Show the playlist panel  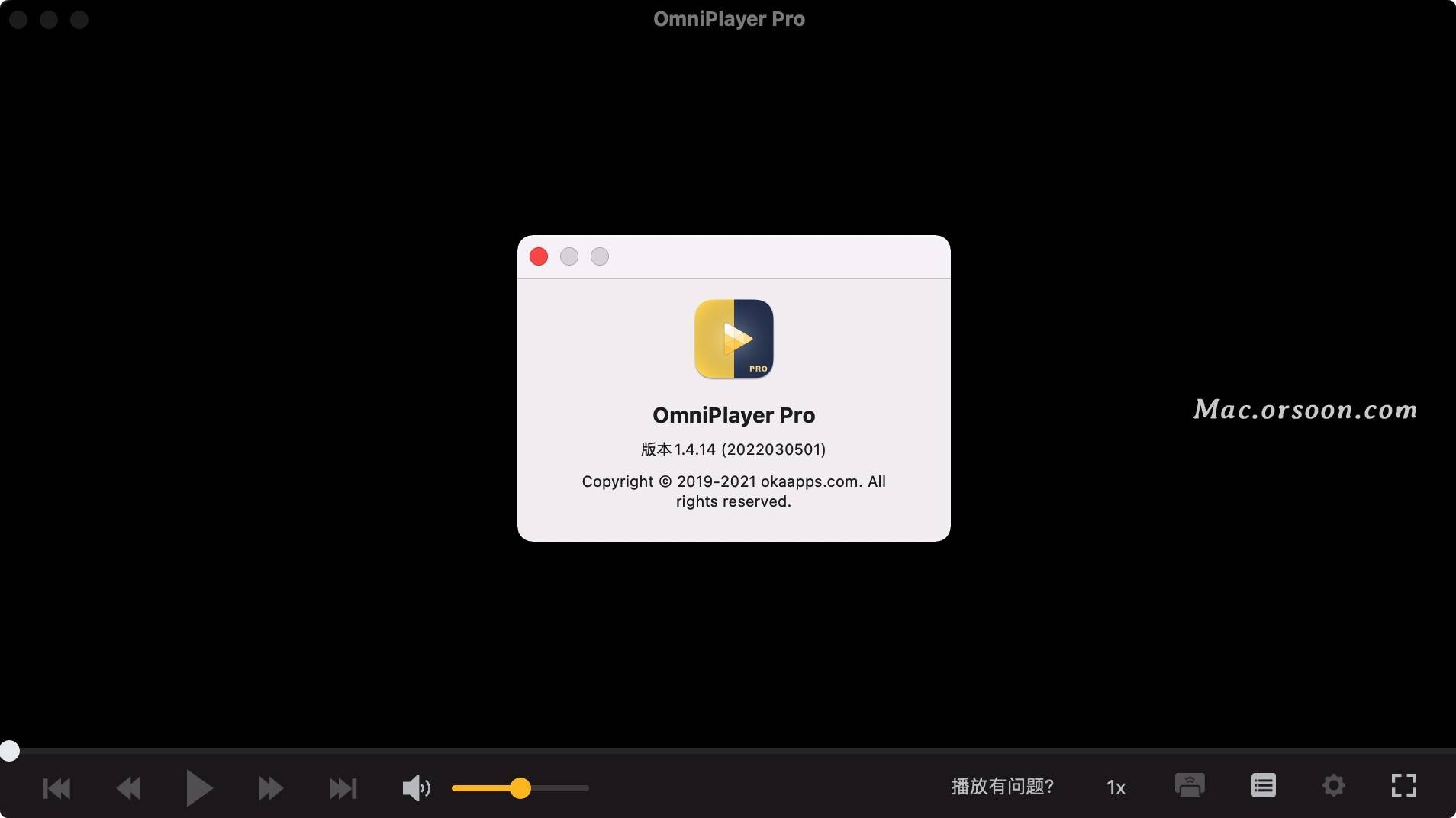pyautogui.click(x=1263, y=785)
